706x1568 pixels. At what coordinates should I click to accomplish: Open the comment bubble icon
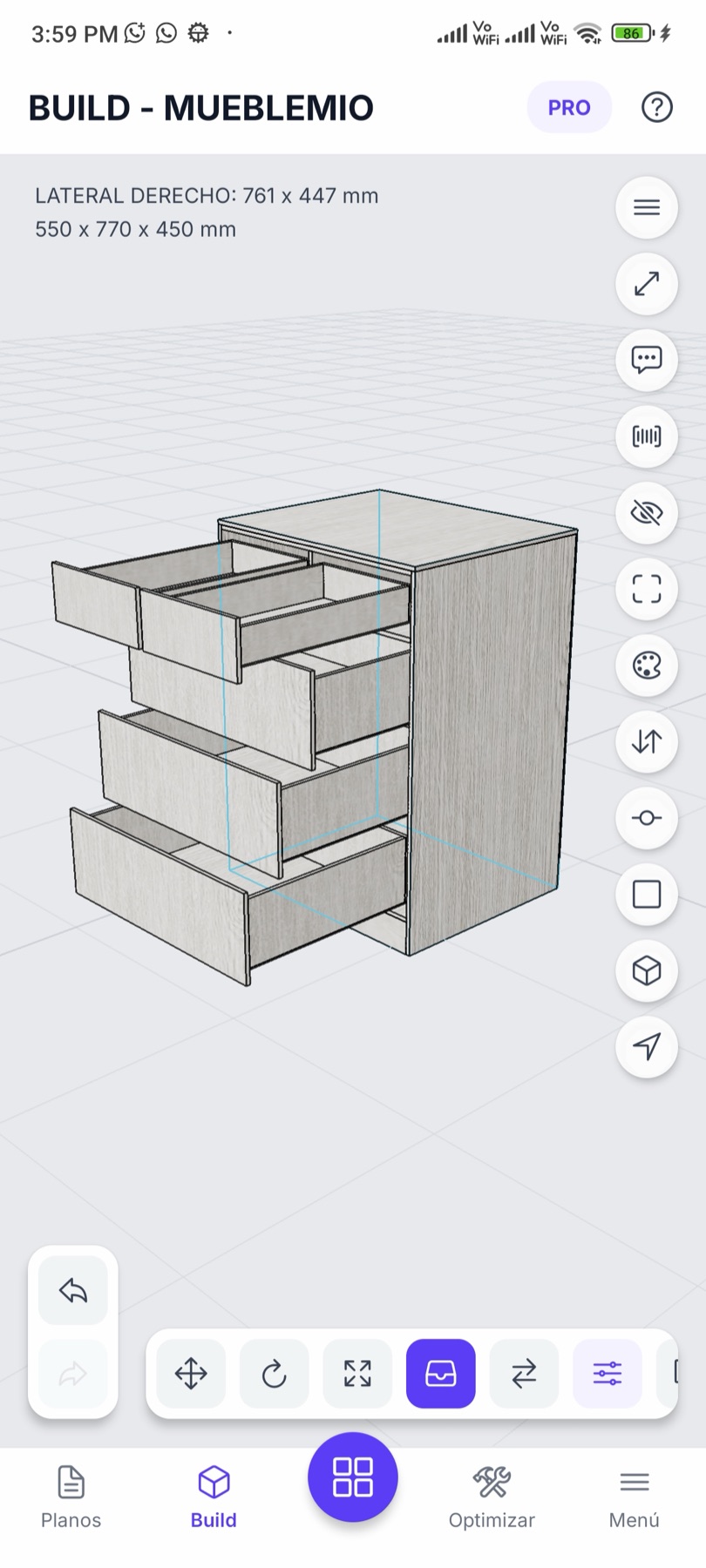pyautogui.click(x=647, y=360)
